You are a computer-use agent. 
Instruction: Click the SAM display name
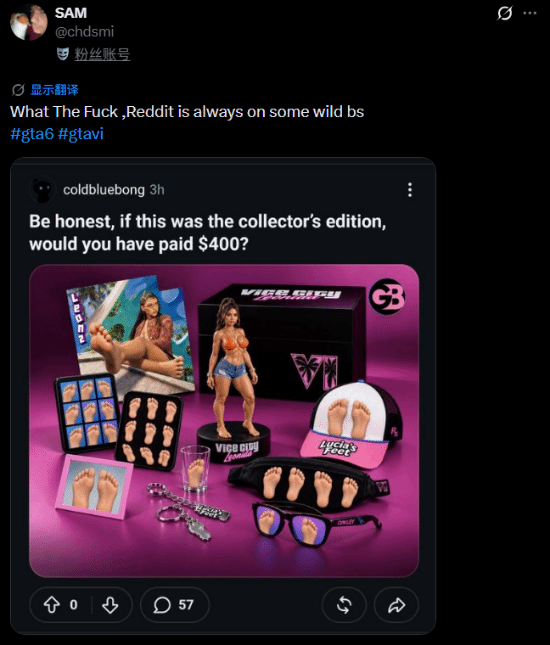coord(71,13)
